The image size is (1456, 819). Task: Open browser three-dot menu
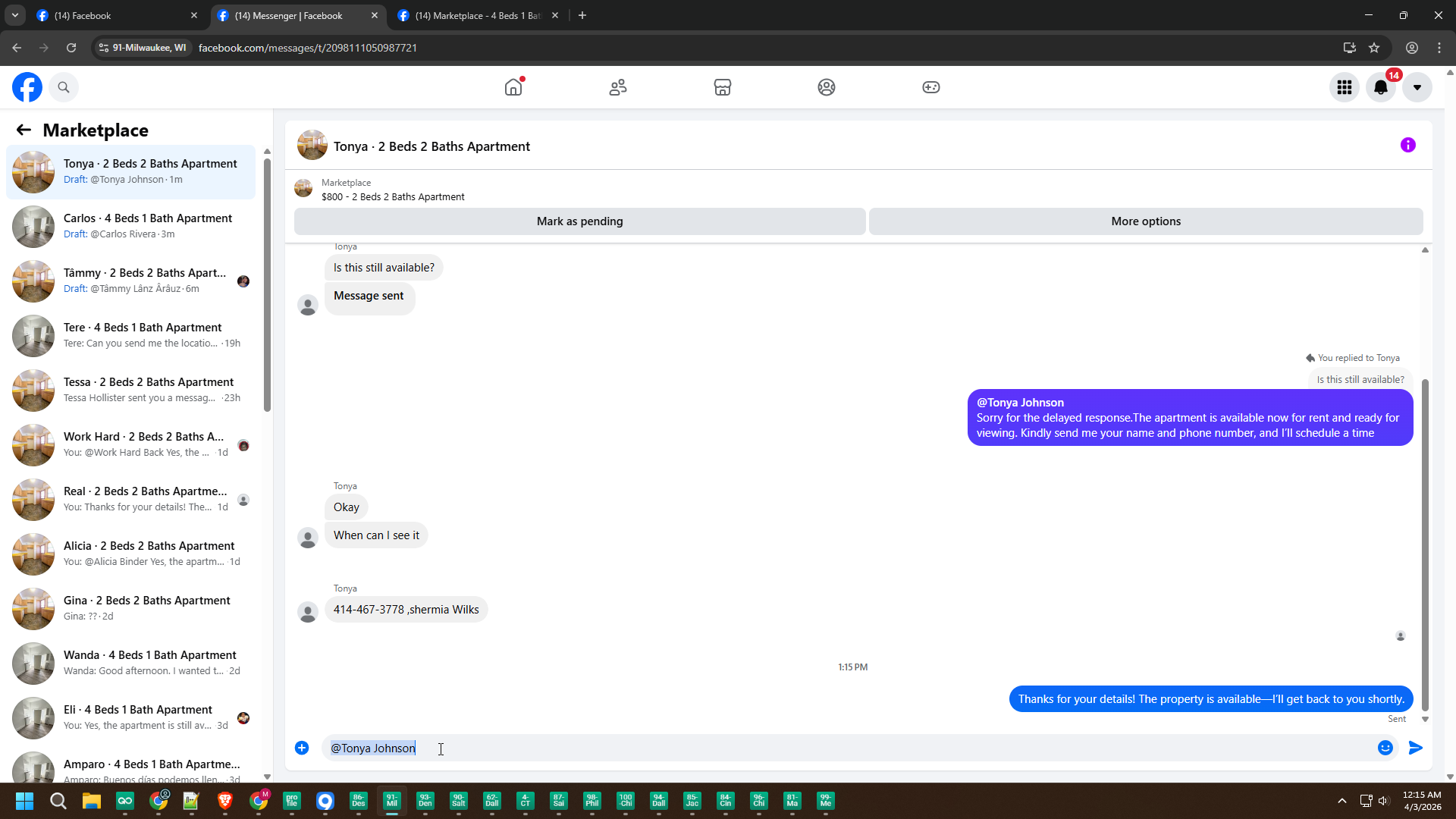coord(1439,48)
